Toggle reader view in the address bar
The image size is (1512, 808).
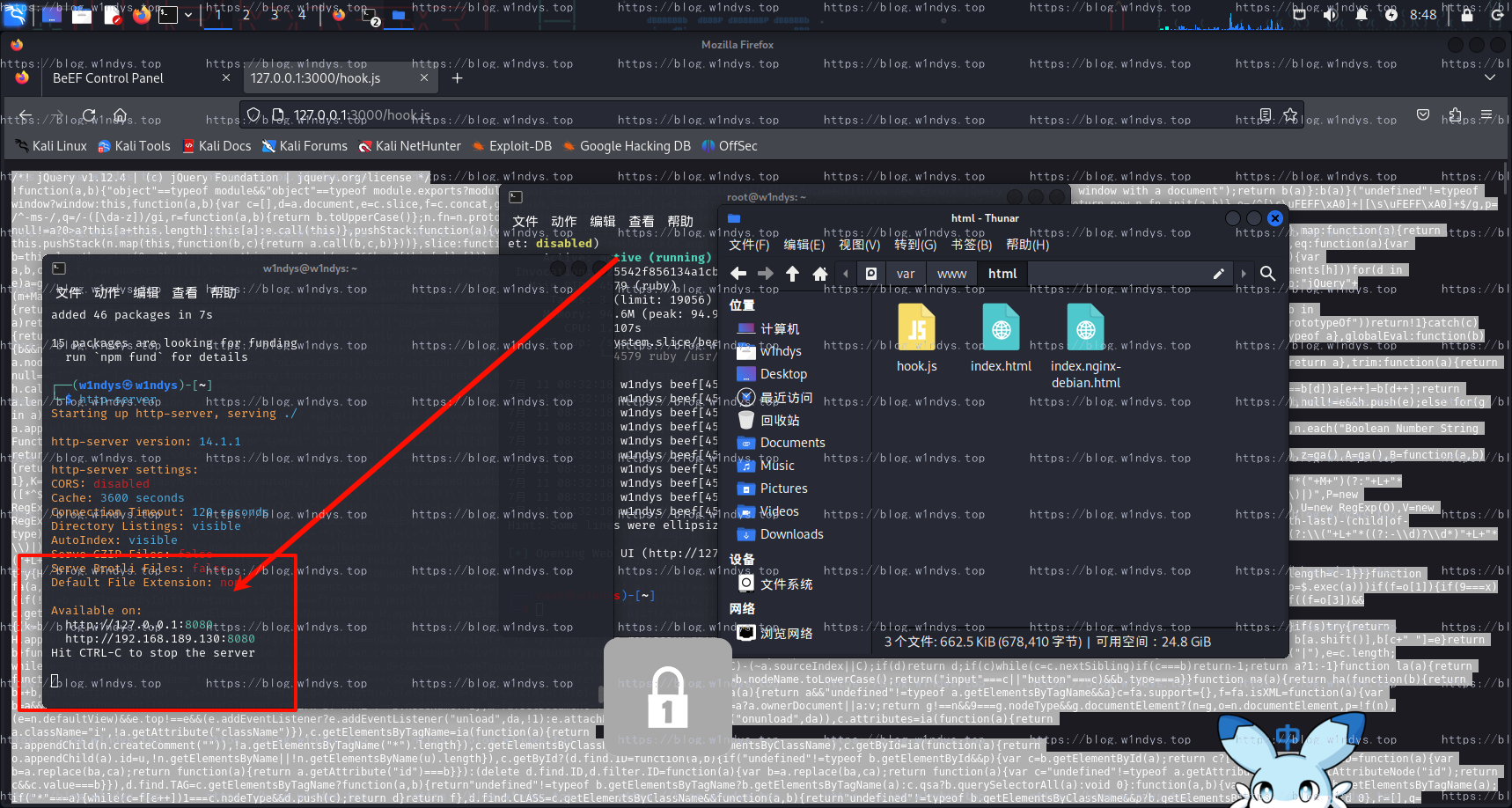1266,115
